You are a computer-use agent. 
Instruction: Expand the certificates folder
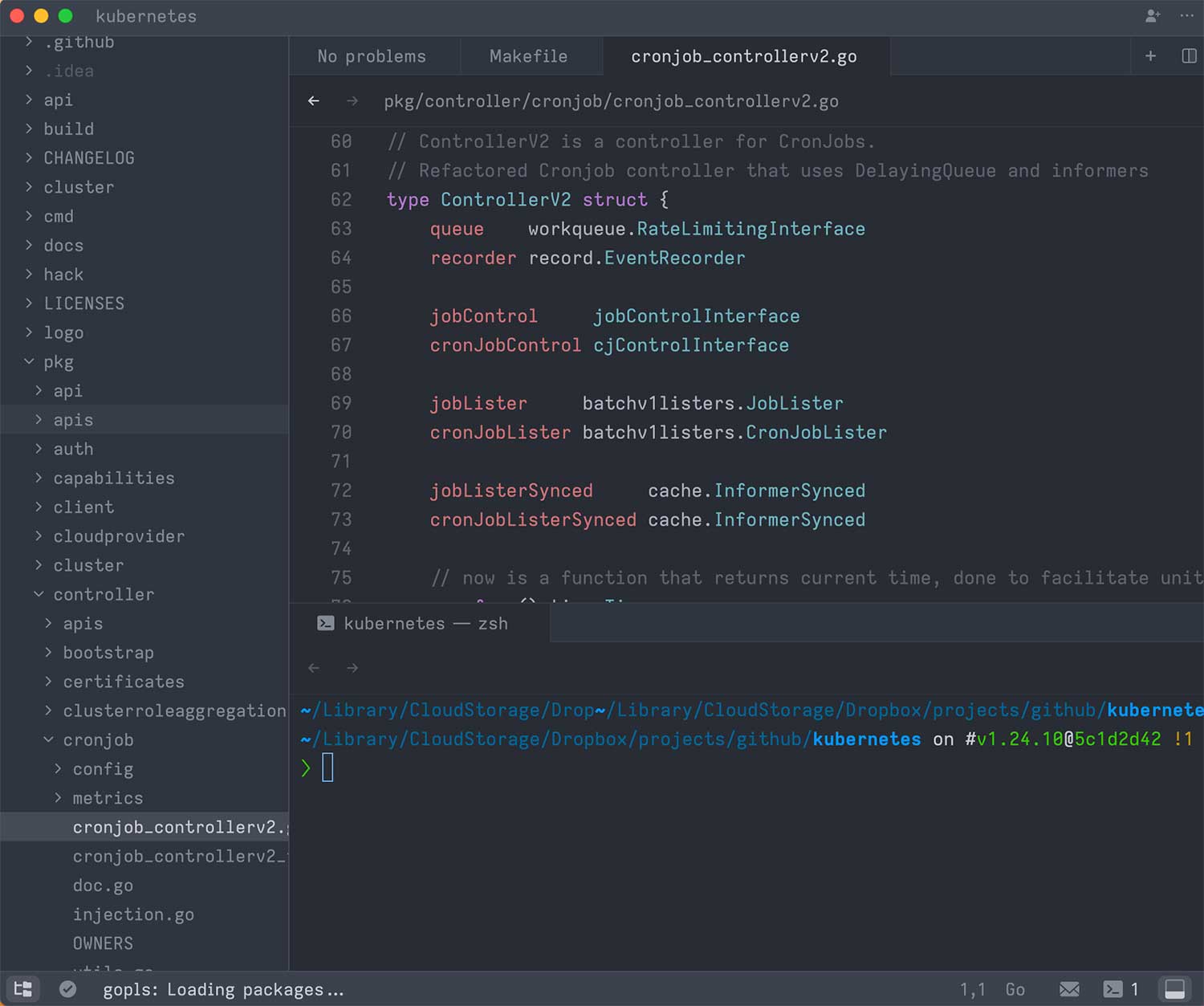click(144, 682)
